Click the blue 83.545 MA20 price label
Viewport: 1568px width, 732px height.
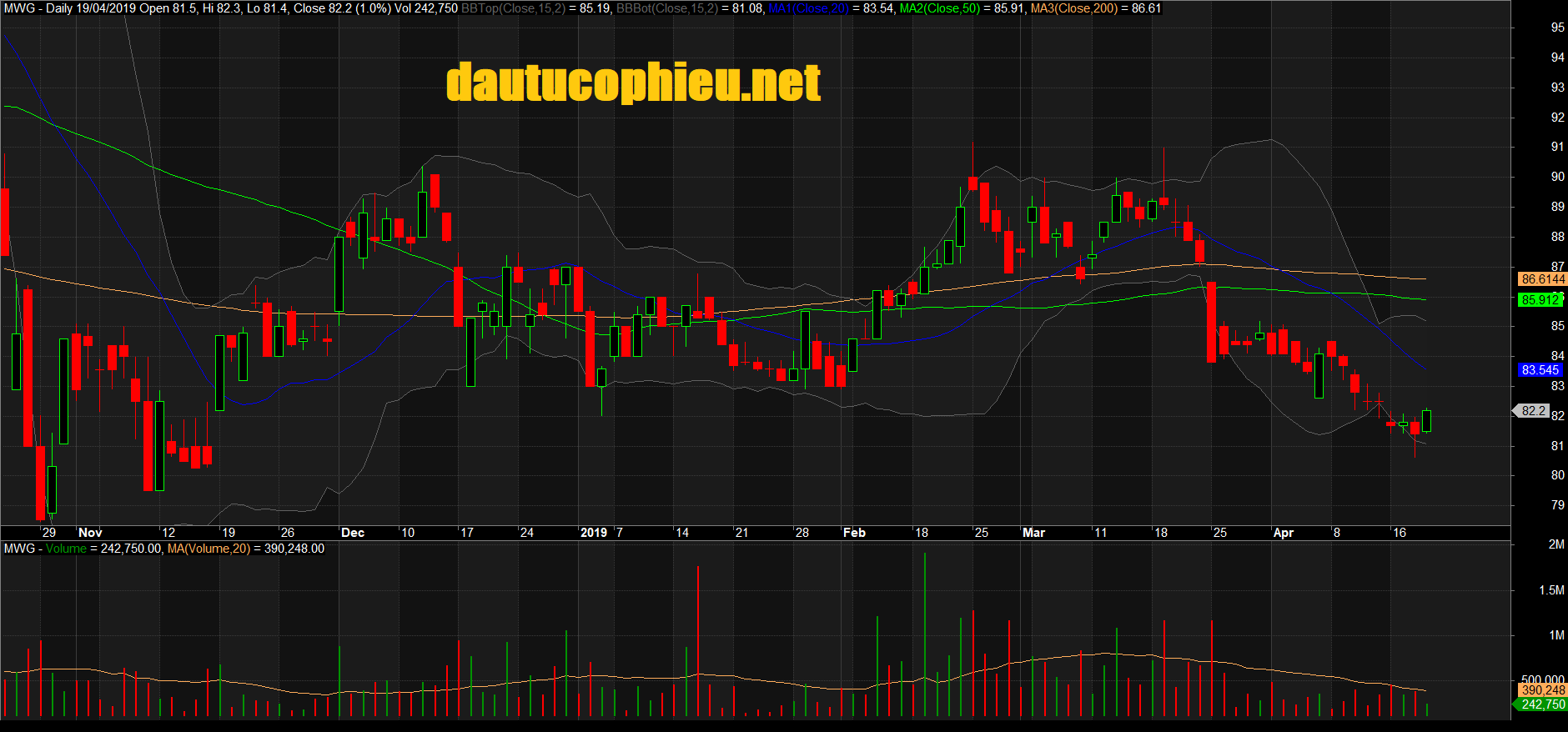pyautogui.click(x=1540, y=370)
